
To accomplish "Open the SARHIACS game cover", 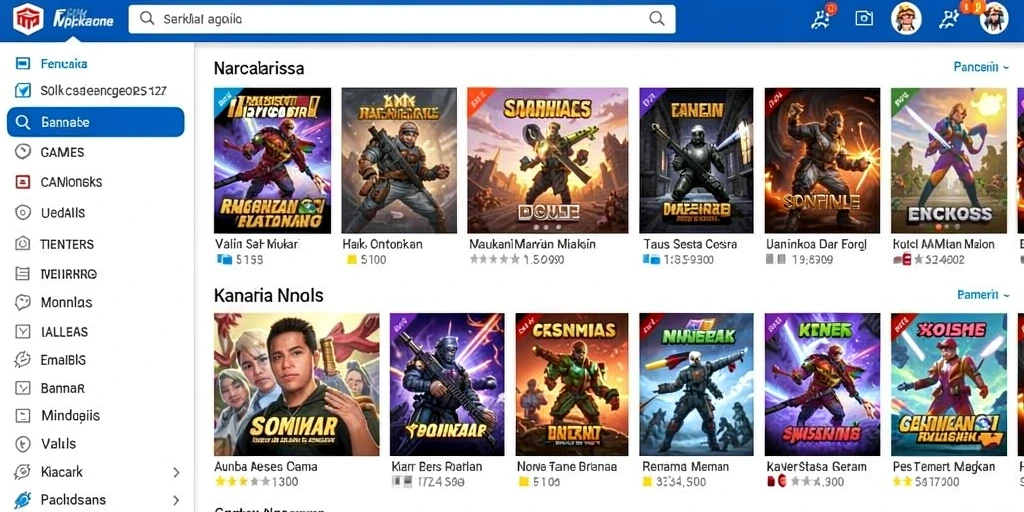I will tap(547, 161).
